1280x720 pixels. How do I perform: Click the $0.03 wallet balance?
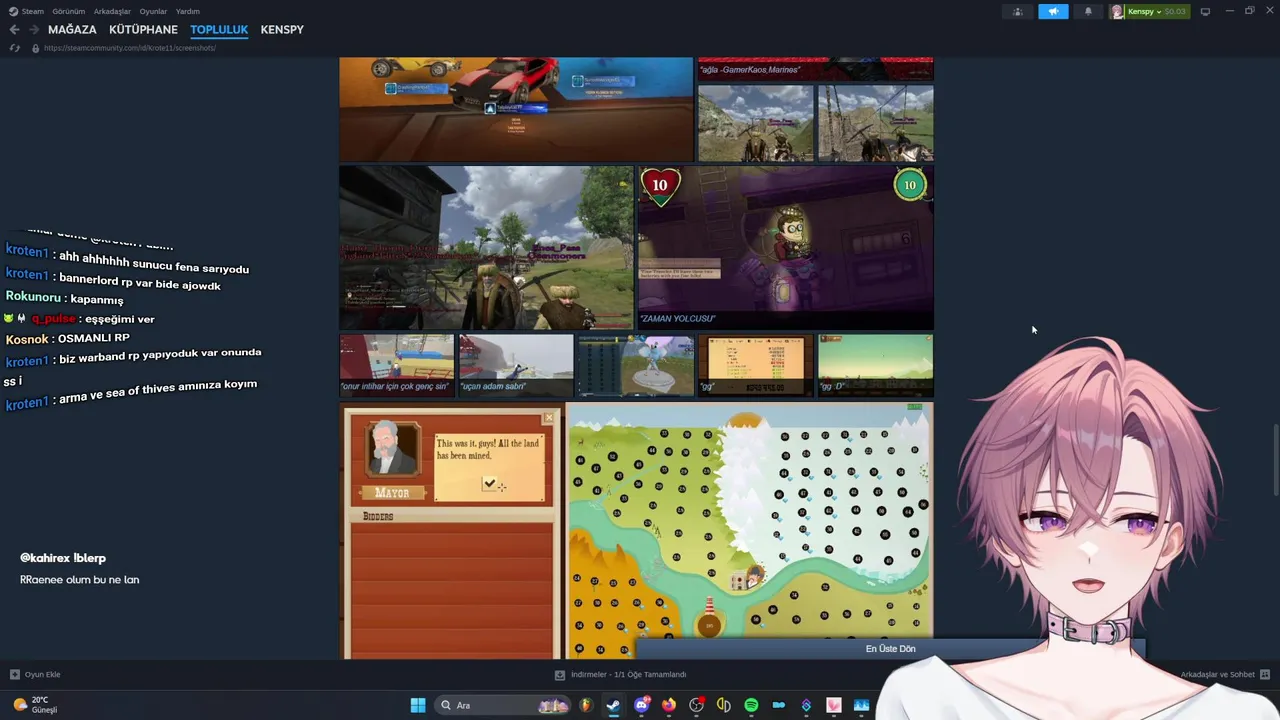pyautogui.click(x=1175, y=12)
